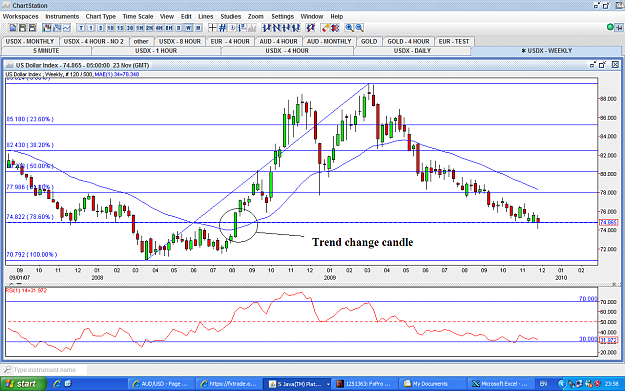Switch to GOLD - 4 HOUR tab

(408, 41)
